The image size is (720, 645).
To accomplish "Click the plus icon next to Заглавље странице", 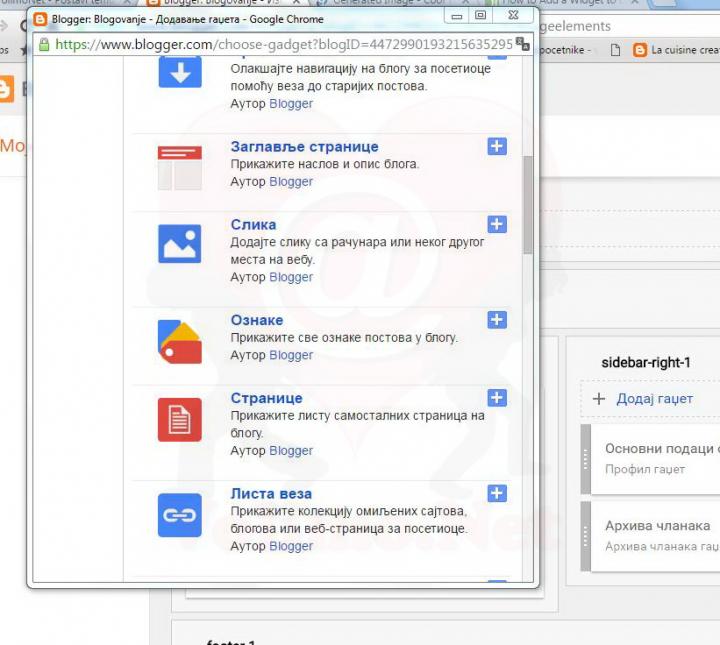I will 496,147.
